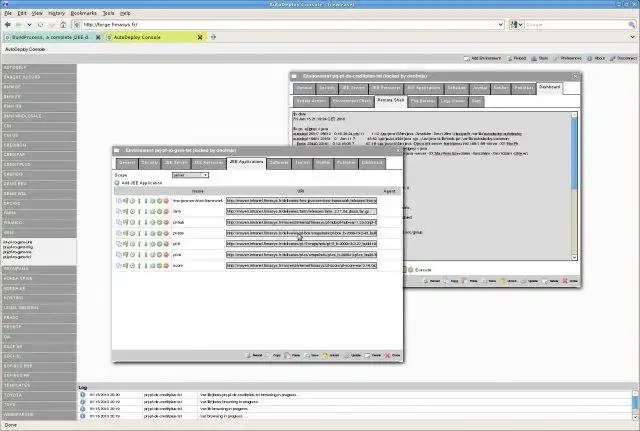
Task: Click the Add J2EE Application icon
Action: 117,183
